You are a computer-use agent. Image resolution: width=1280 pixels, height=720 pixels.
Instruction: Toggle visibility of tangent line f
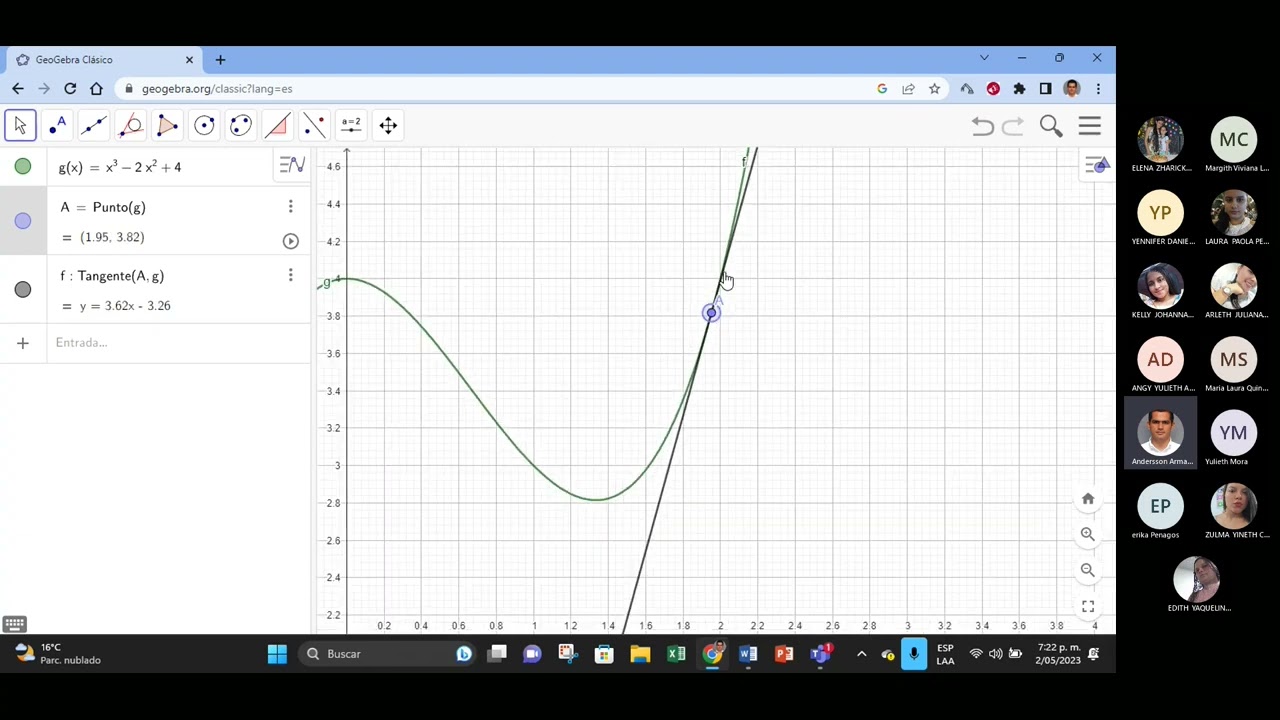(23, 289)
